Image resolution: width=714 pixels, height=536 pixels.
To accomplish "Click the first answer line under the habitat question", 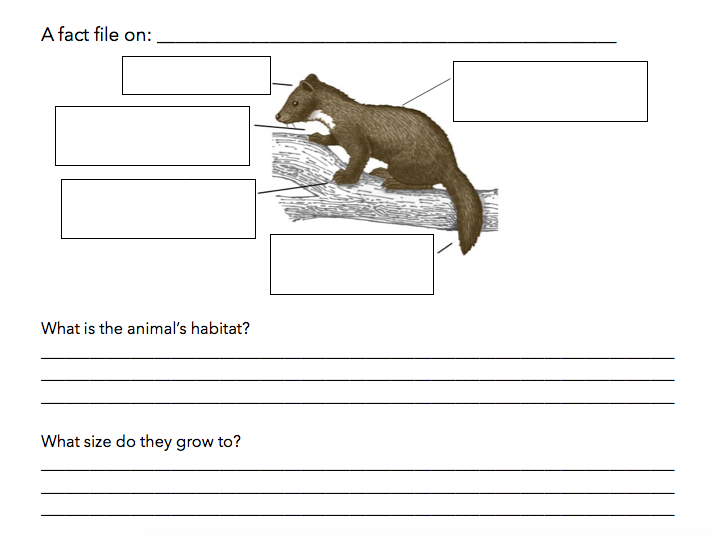I will click(357, 358).
